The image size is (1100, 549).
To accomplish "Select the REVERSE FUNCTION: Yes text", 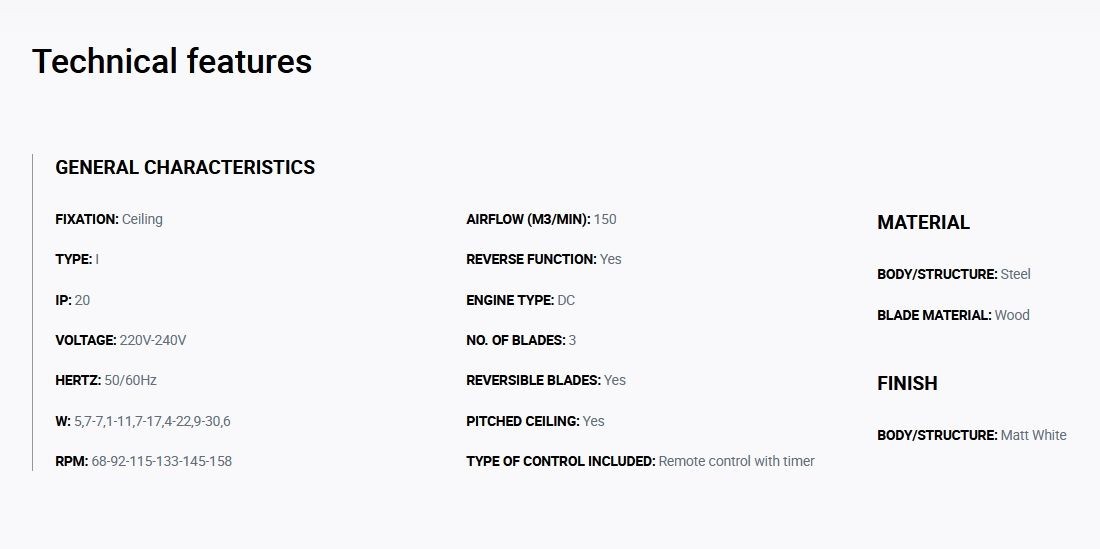I will click(x=544, y=259).
